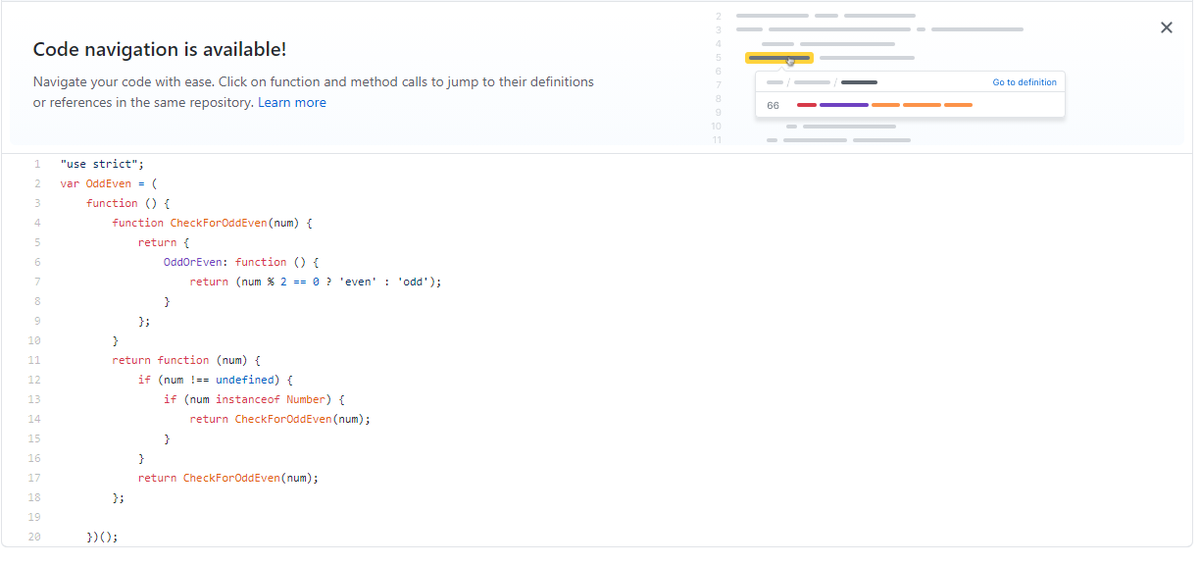This screenshot has width=1200, height=565.
Task: Click the "Code navigation is available!" heading
Action: pos(160,49)
